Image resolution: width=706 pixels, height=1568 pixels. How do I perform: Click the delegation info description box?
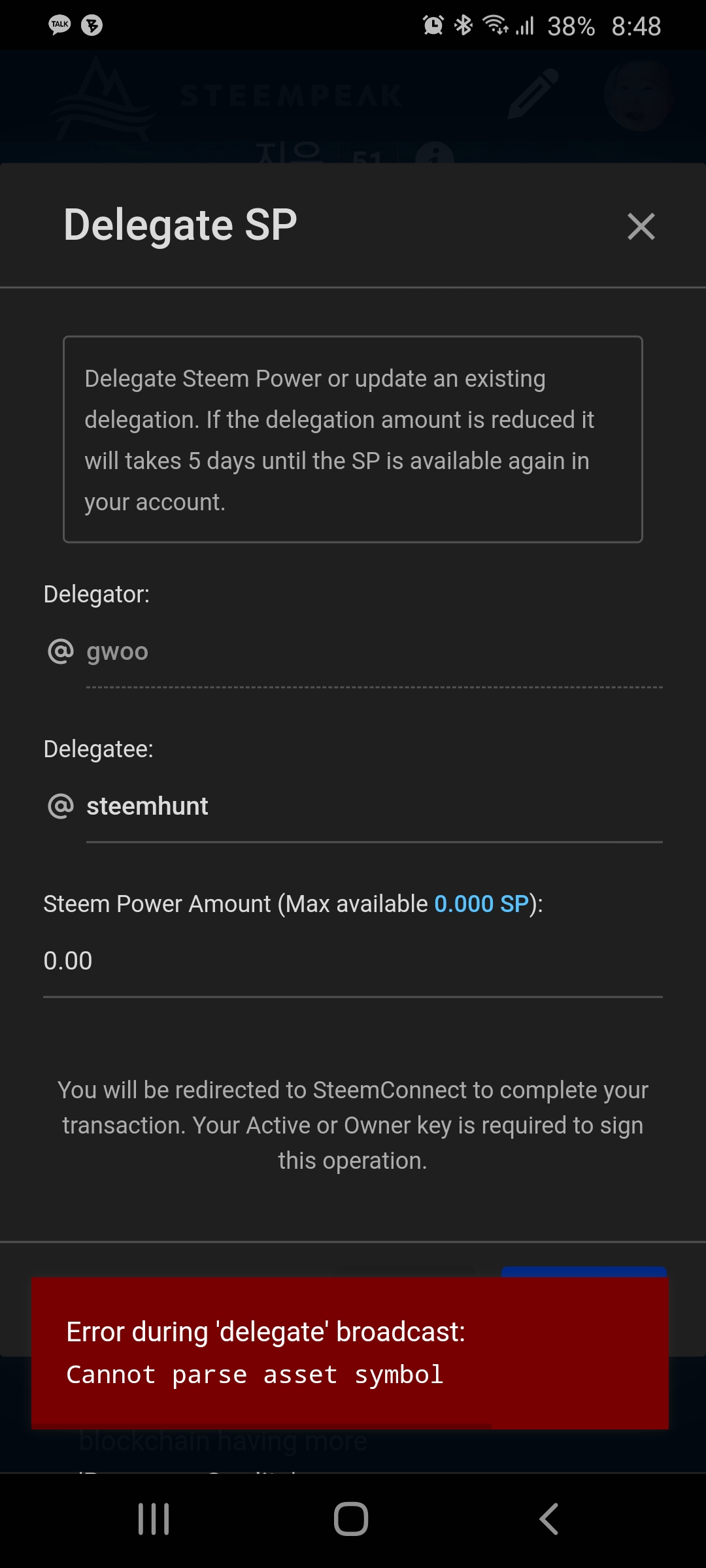pyautogui.click(x=353, y=440)
